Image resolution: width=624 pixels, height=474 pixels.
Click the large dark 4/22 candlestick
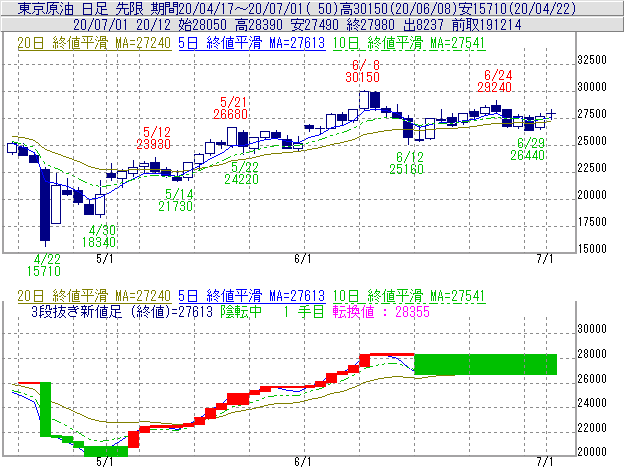(45, 206)
